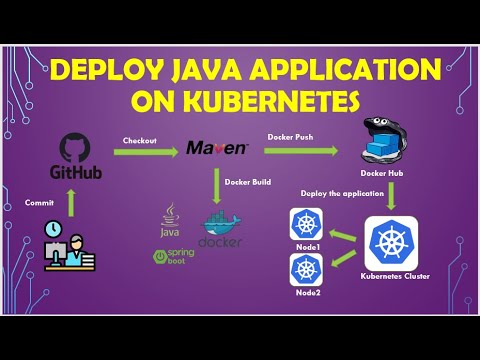Click the 'Kubernetes Cluster' caption

pyautogui.click(x=395, y=276)
